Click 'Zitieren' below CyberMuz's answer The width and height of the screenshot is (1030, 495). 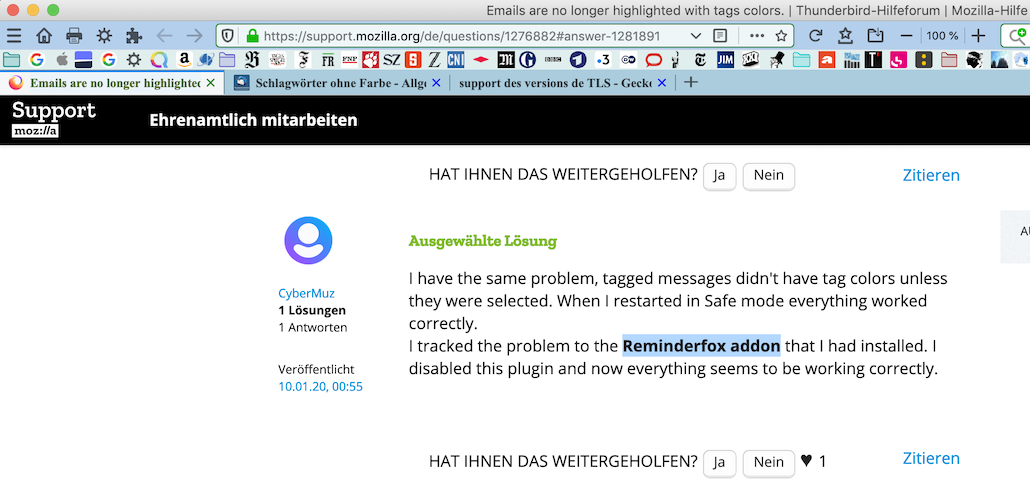(x=931, y=458)
